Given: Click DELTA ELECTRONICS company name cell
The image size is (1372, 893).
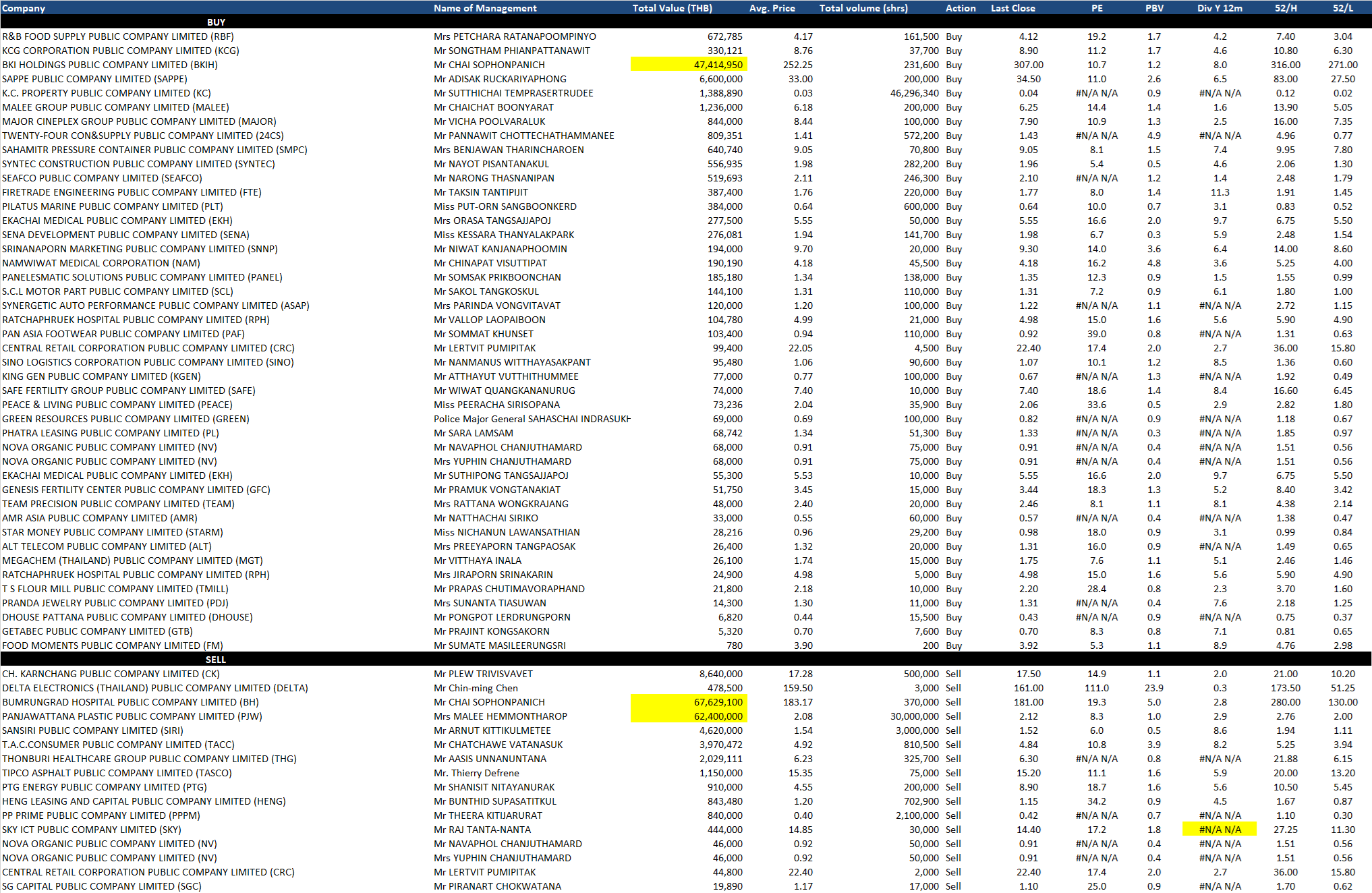Looking at the screenshot, I should [x=154, y=688].
